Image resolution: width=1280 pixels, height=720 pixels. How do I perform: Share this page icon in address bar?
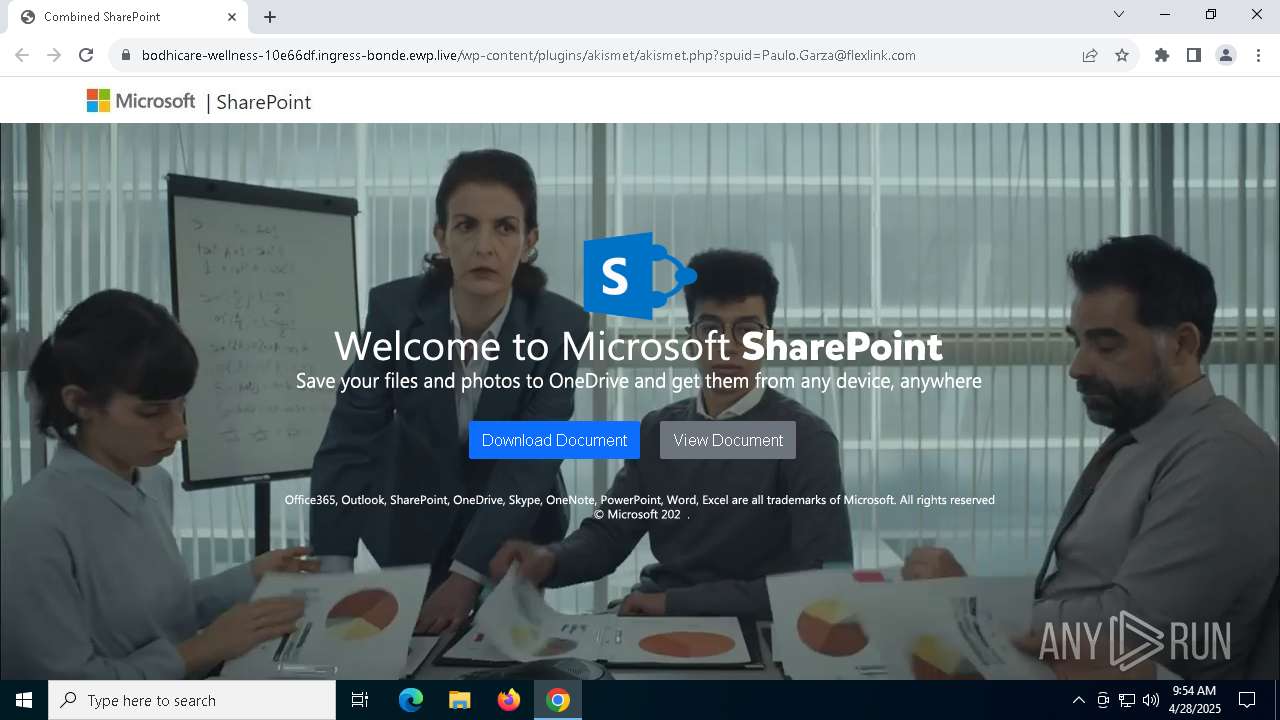click(1090, 55)
